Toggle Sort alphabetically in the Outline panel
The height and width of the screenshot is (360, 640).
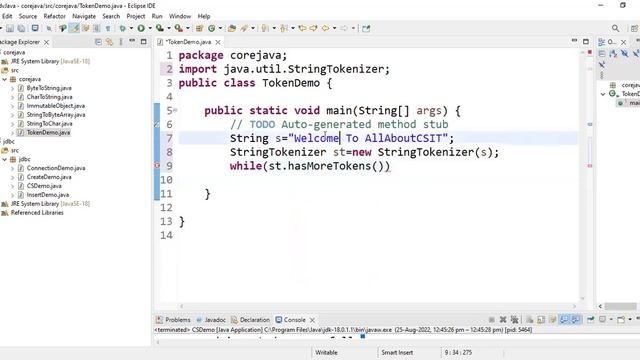pos(613,53)
